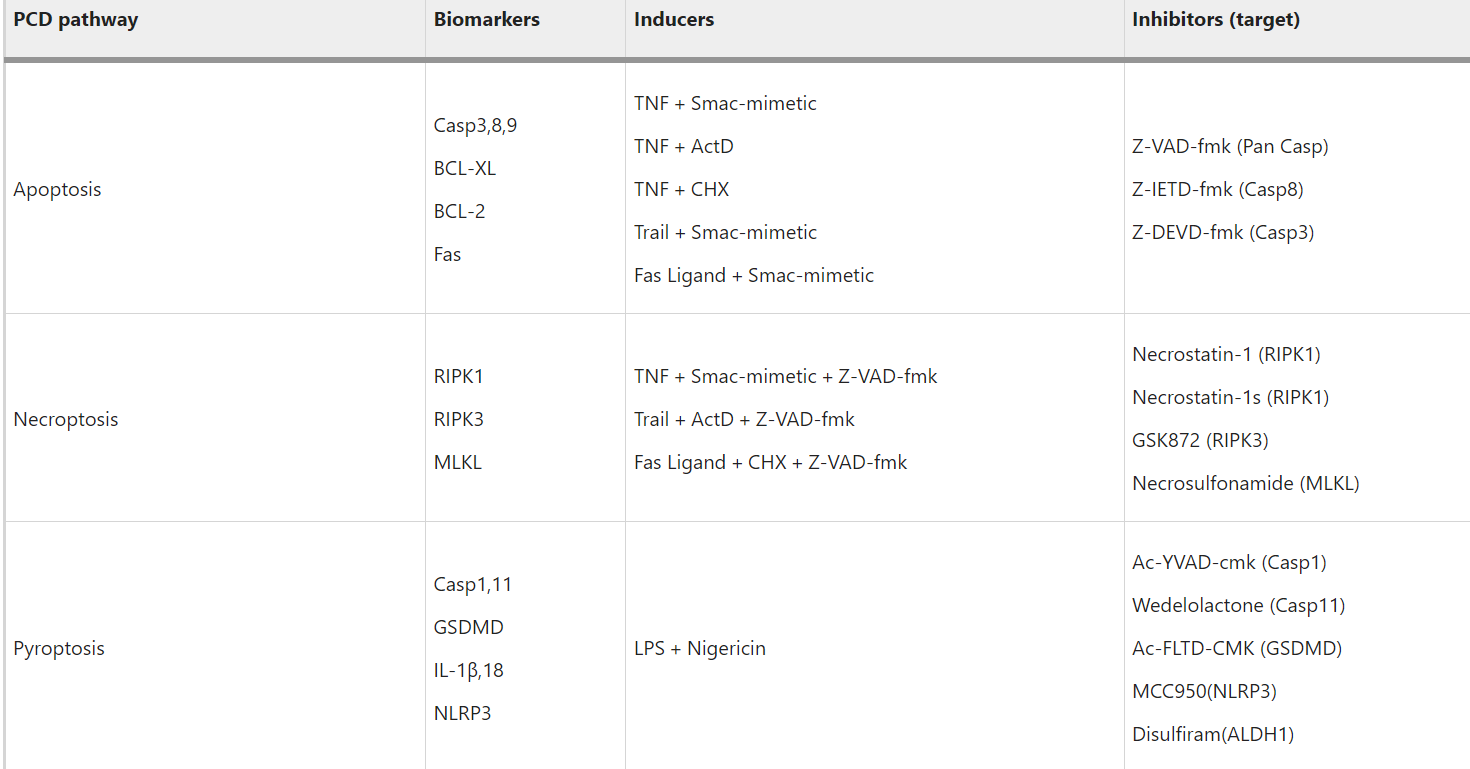Click the Necrostatin-1s (RIPK1) entry
Screen dimensions: 1470x769
tap(1230, 398)
